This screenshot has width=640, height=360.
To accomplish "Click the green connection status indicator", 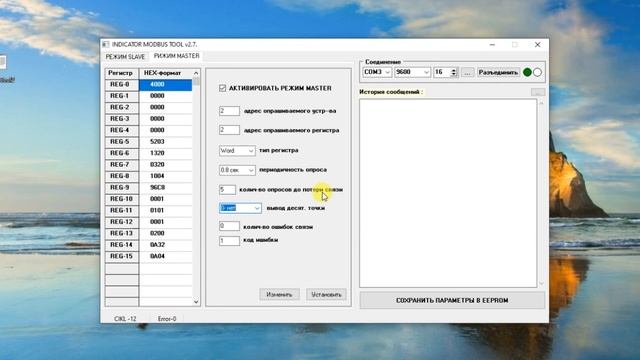I will click(527, 72).
